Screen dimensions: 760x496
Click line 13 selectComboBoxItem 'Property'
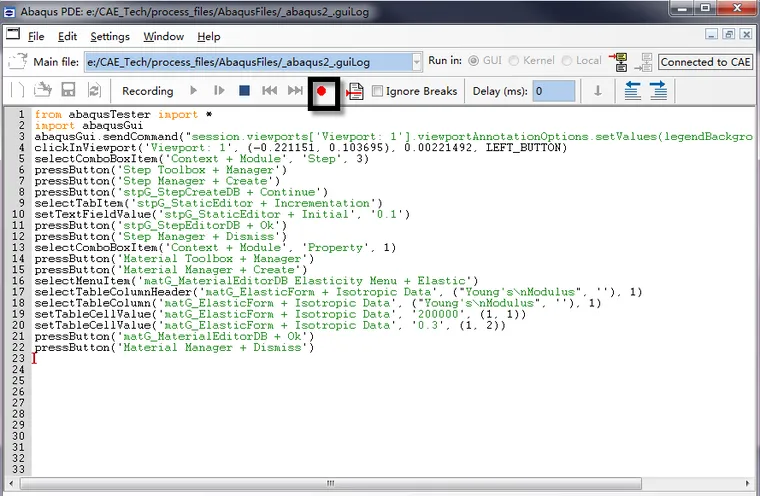pyautogui.click(x=215, y=248)
